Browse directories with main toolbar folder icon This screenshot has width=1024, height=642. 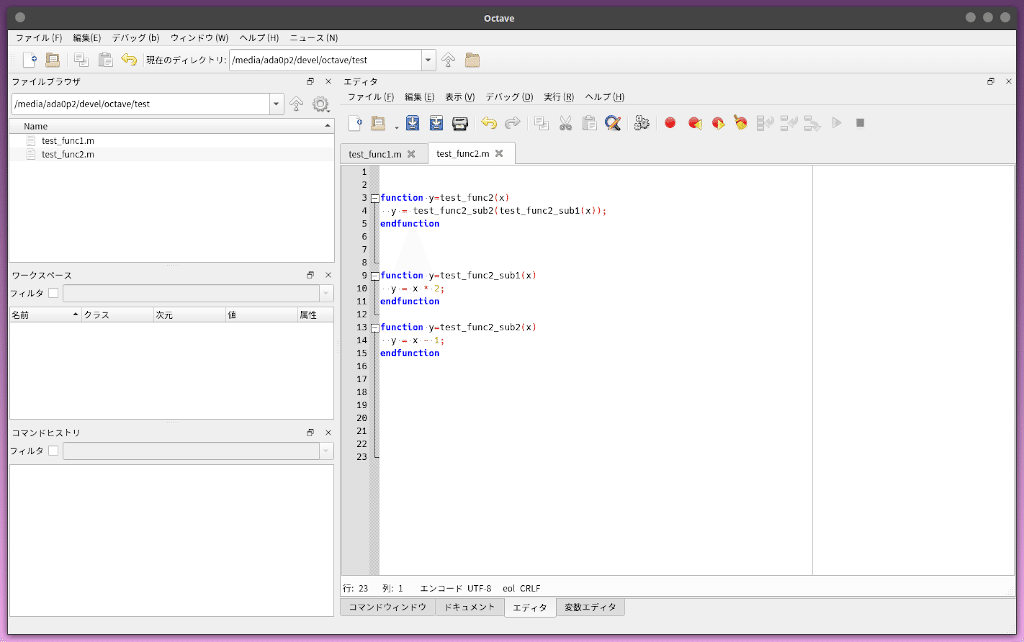pos(472,60)
